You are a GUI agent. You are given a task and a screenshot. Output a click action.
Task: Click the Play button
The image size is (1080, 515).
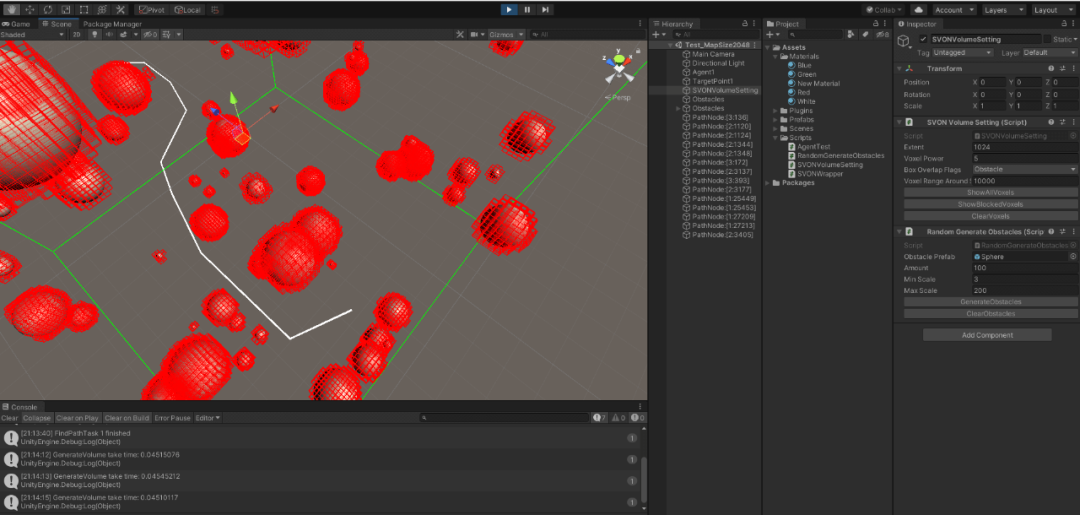pyautogui.click(x=509, y=10)
